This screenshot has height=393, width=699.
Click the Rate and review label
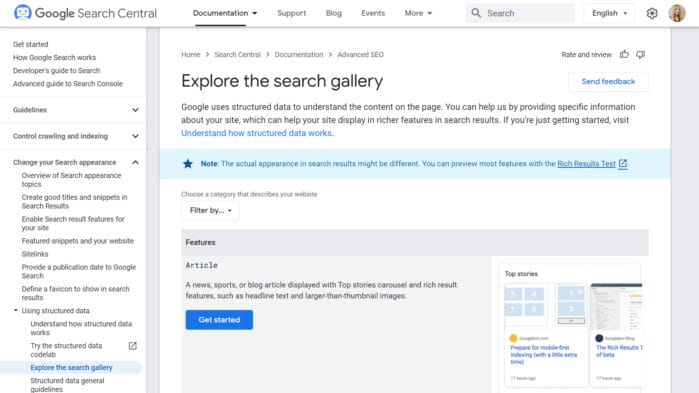tap(586, 54)
